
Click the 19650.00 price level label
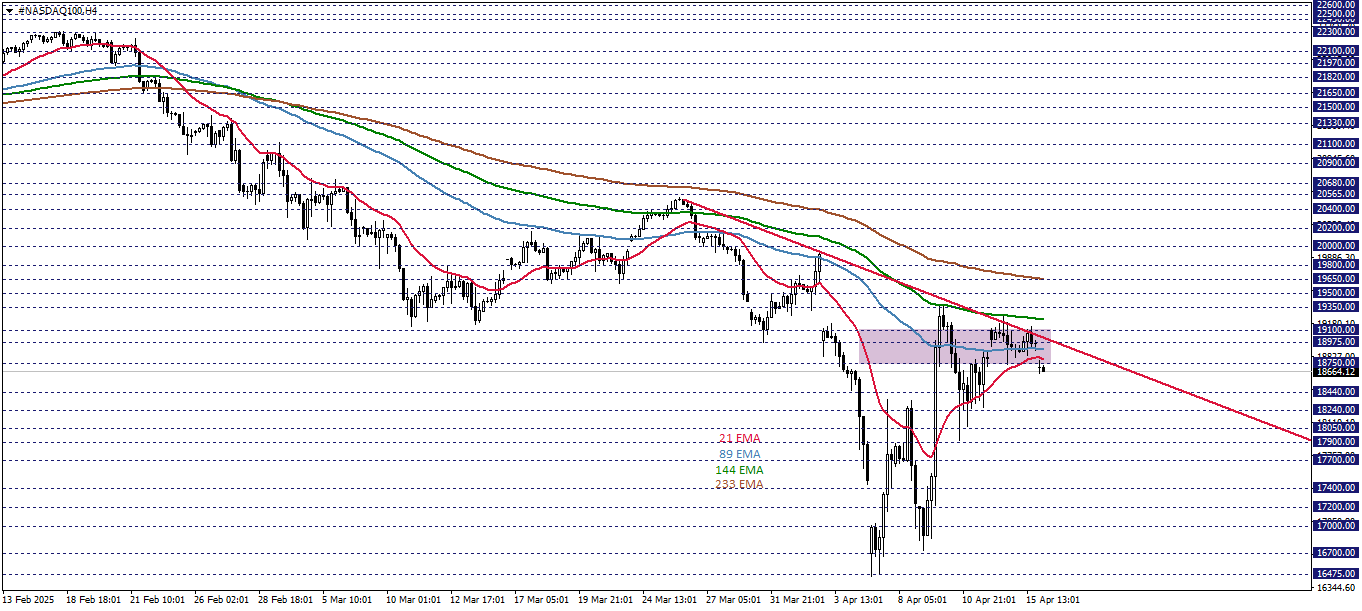[x=1336, y=279]
